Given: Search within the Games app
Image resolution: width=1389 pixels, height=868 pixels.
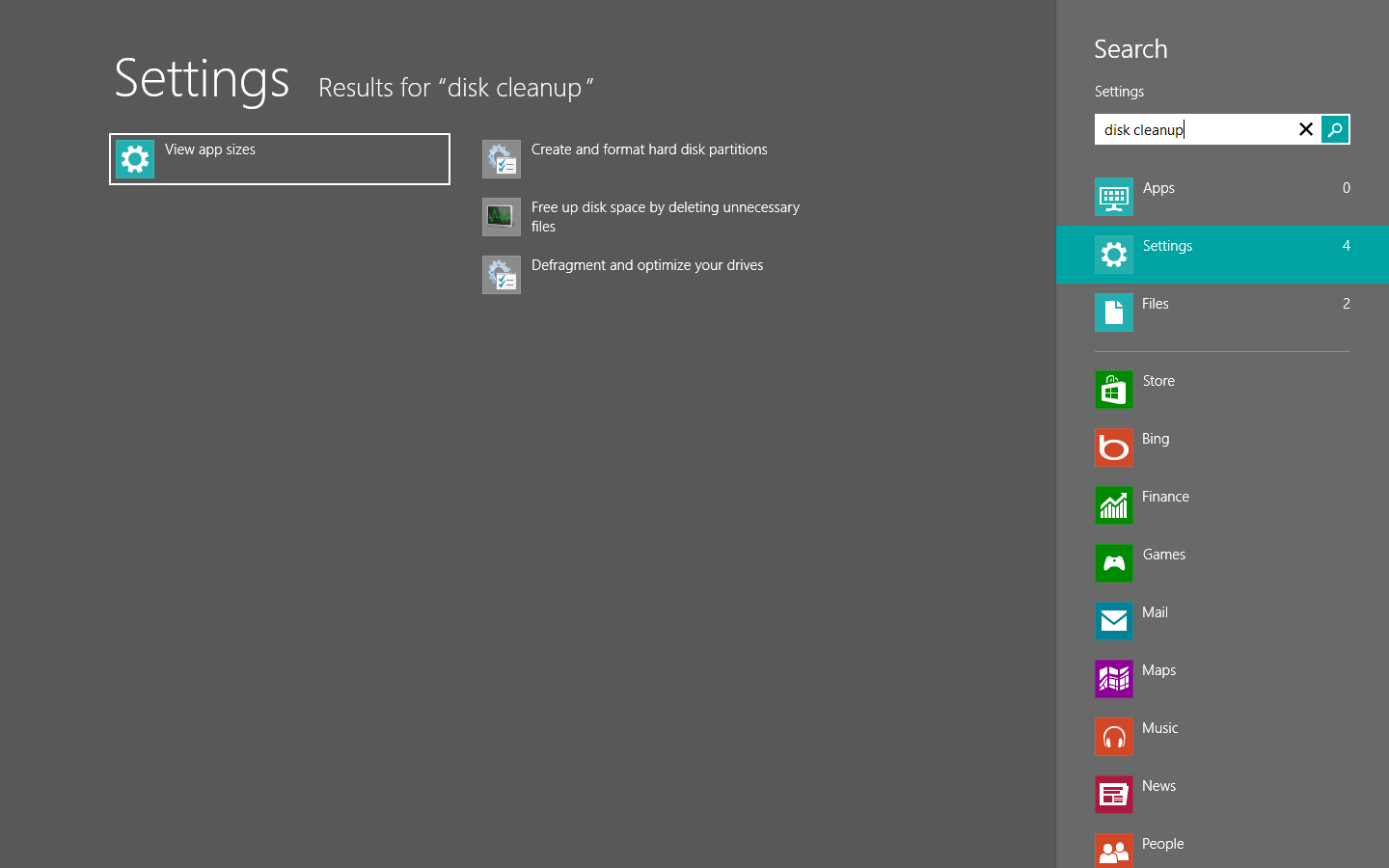Looking at the screenshot, I should (x=1222, y=563).
